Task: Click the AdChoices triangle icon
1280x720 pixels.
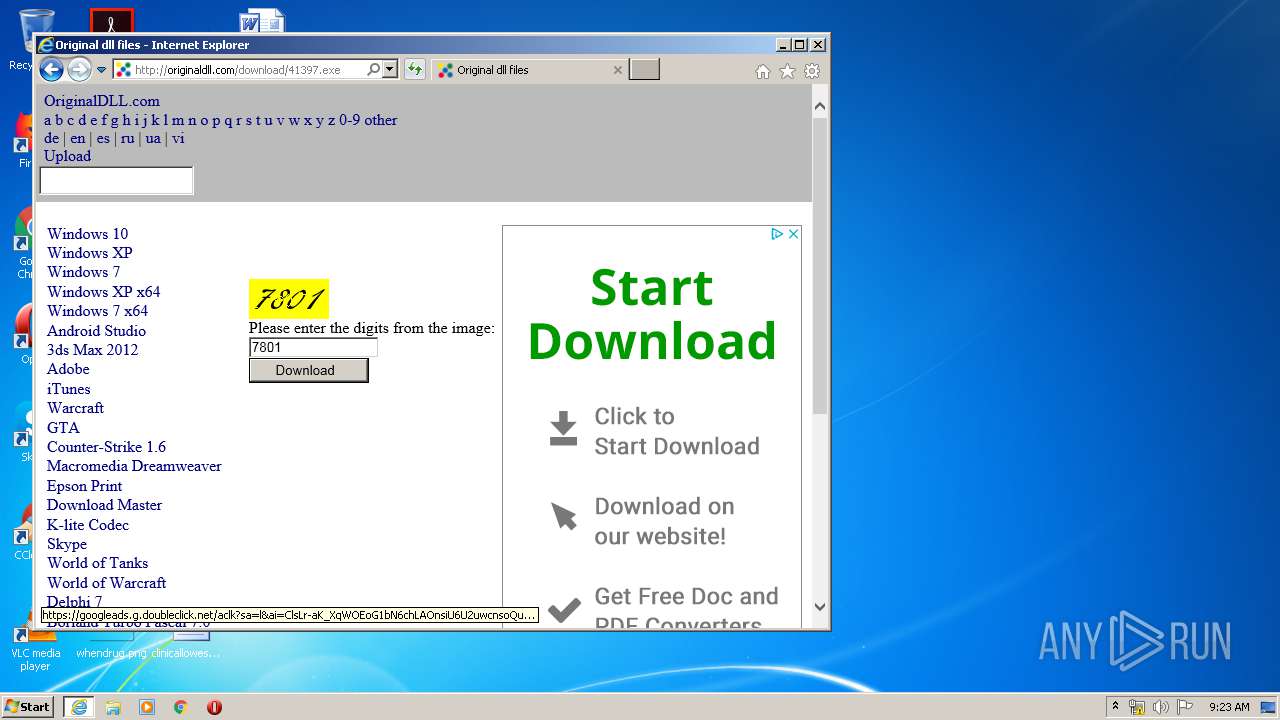Action: pos(777,234)
